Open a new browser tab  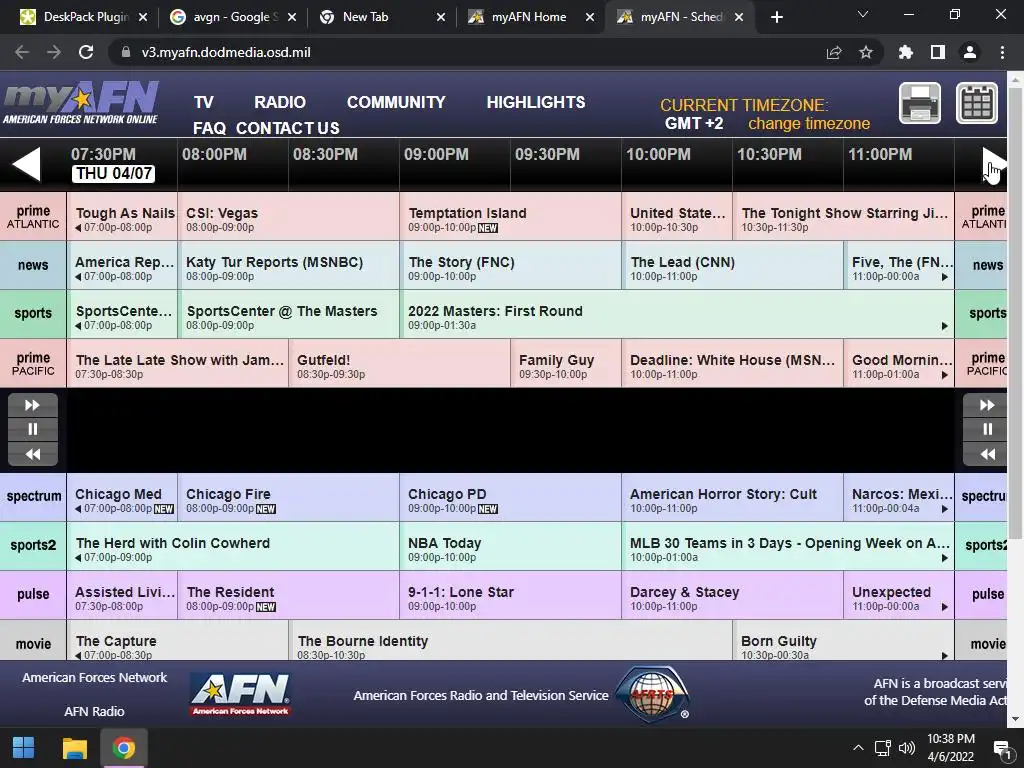(776, 18)
